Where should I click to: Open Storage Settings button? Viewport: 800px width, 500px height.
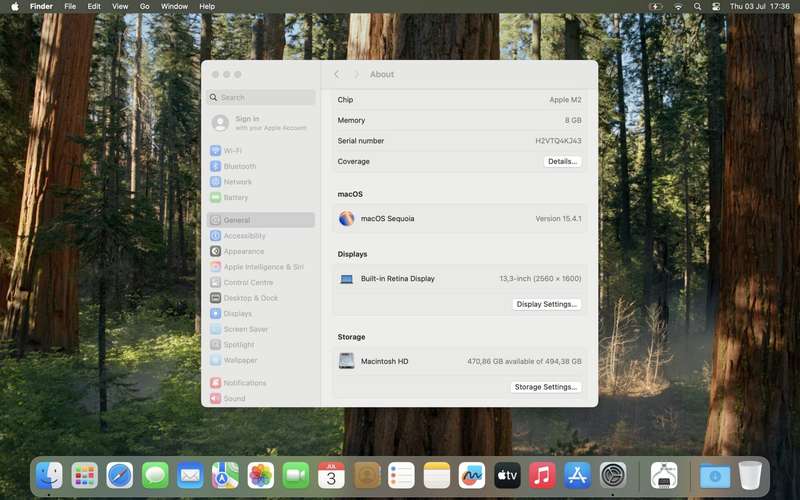[x=546, y=387]
